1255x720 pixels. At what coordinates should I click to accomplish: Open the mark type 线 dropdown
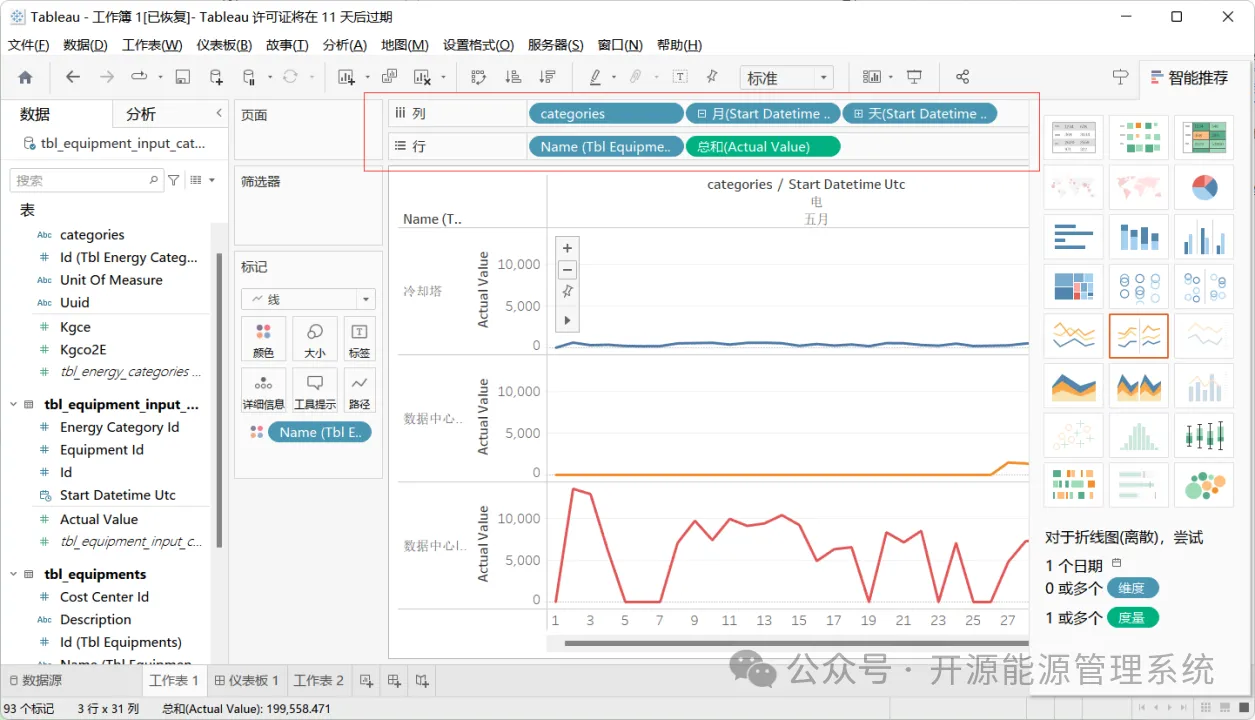pos(308,299)
